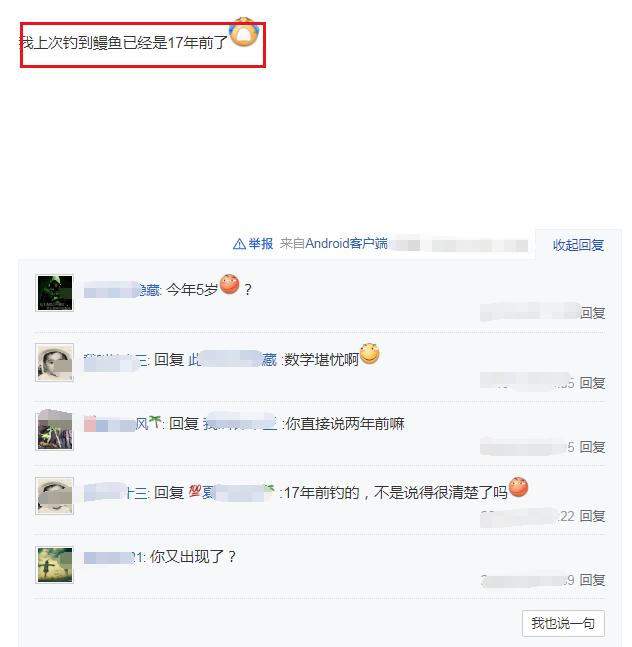Open the avatar next to the 17年前钓的 comment
This screenshot has width=632, height=647.
click(54, 496)
